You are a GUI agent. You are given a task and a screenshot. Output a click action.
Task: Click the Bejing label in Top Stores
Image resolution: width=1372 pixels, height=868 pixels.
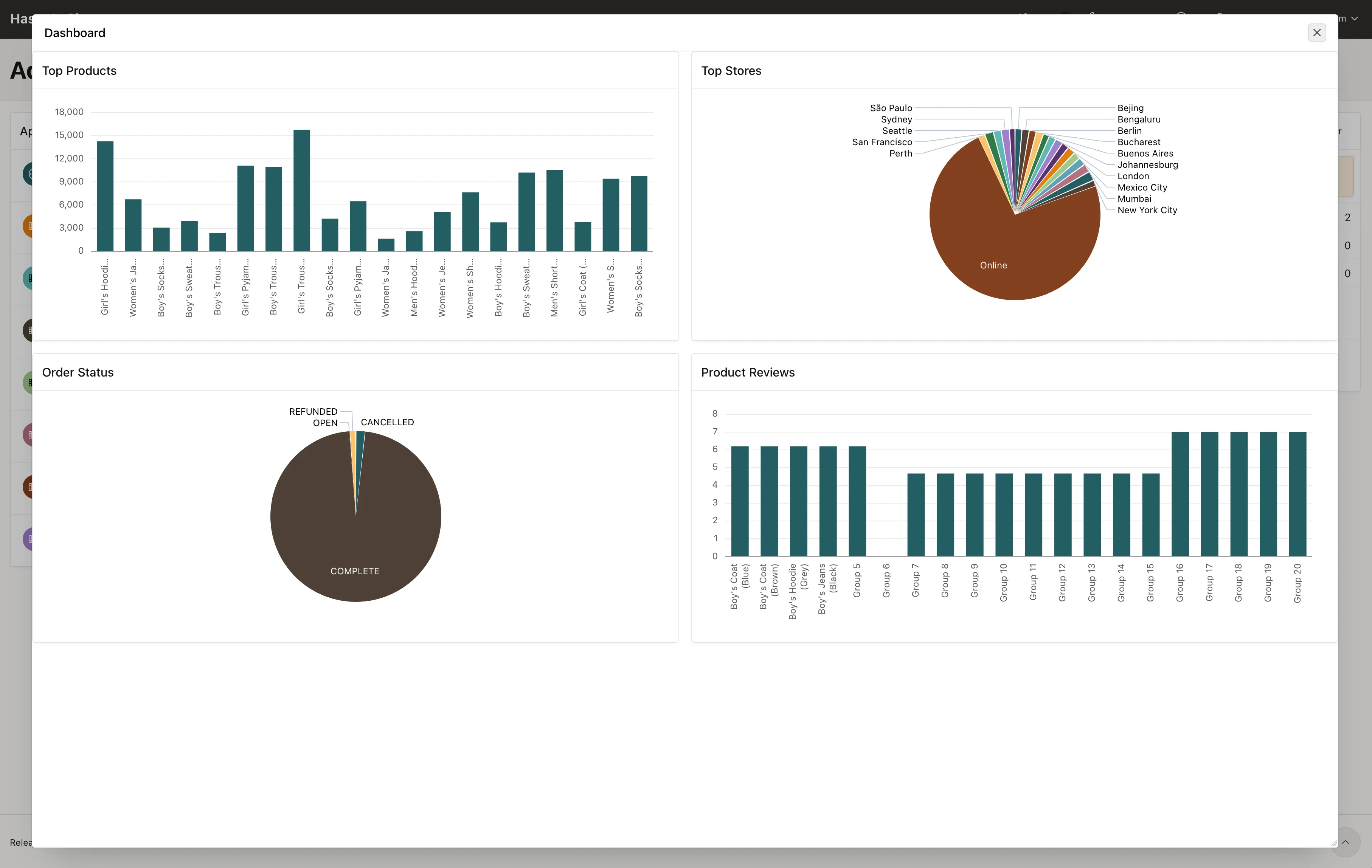point(1130,108)
